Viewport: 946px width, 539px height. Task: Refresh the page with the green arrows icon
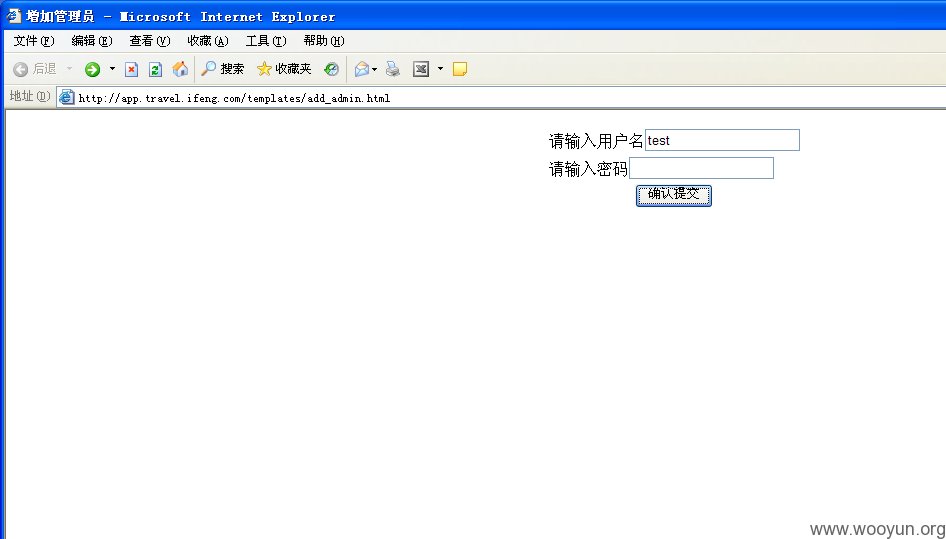click(x=155, y=69)
